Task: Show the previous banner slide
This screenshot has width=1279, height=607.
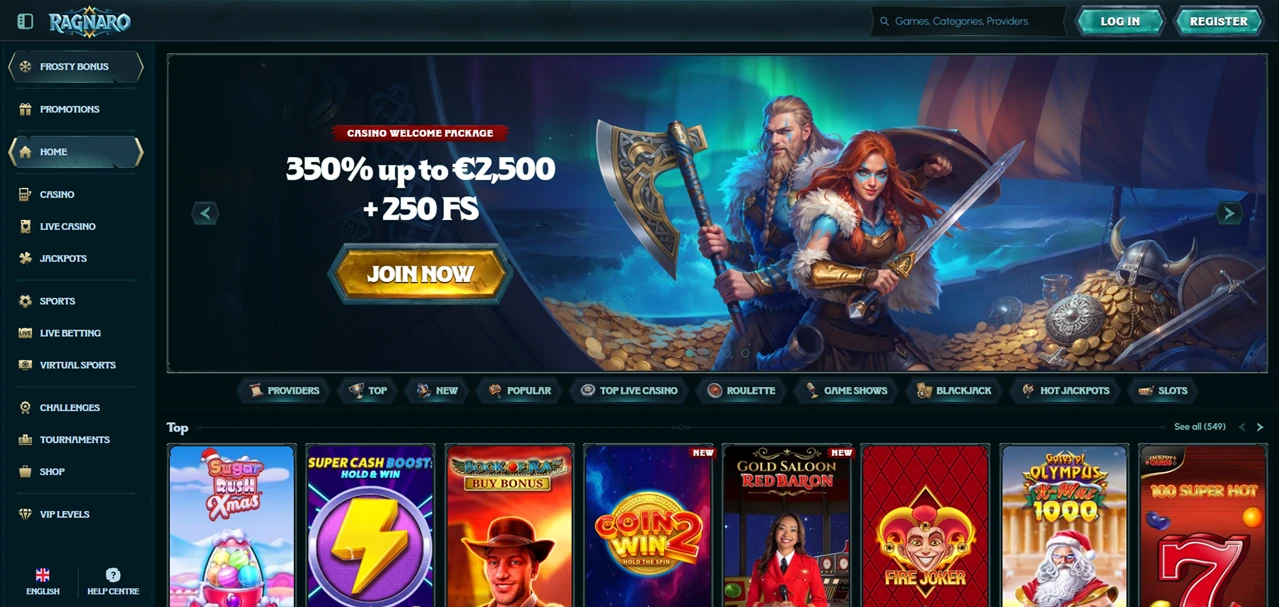Action: pos(205,212)
